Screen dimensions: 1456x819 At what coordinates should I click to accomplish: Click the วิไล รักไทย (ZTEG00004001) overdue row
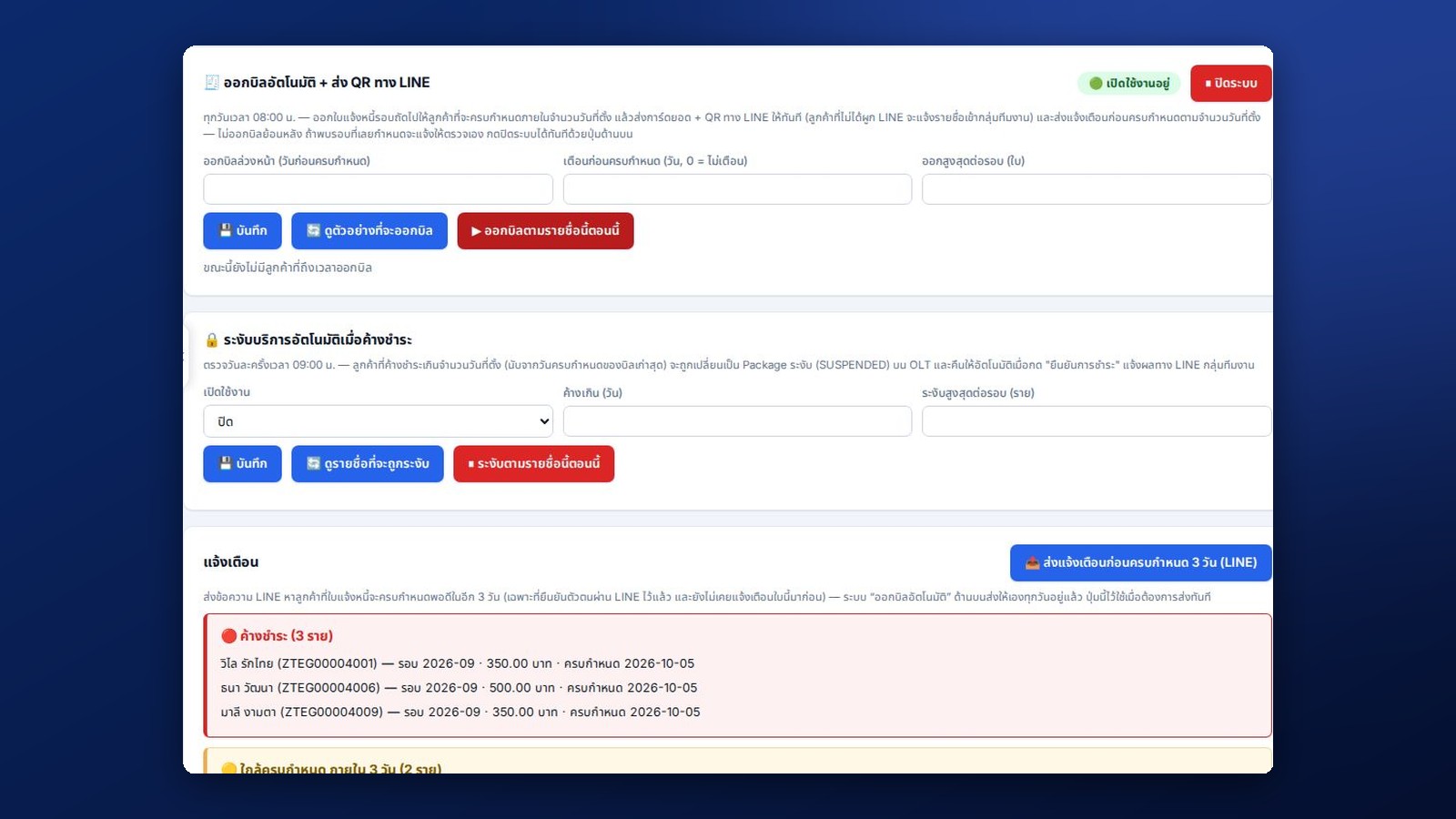[x=457, y=663]
